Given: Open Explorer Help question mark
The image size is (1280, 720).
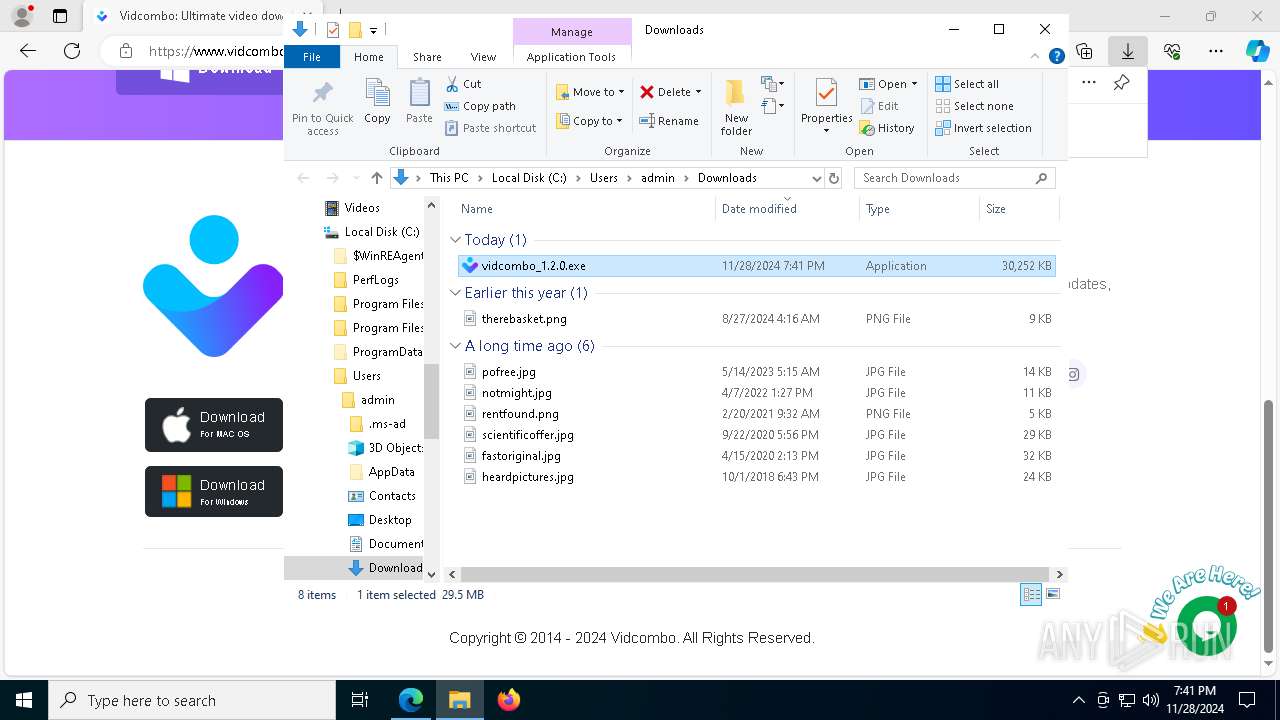Looking at the screenshot, I should pyautogui.click(x=1056, y=57).
